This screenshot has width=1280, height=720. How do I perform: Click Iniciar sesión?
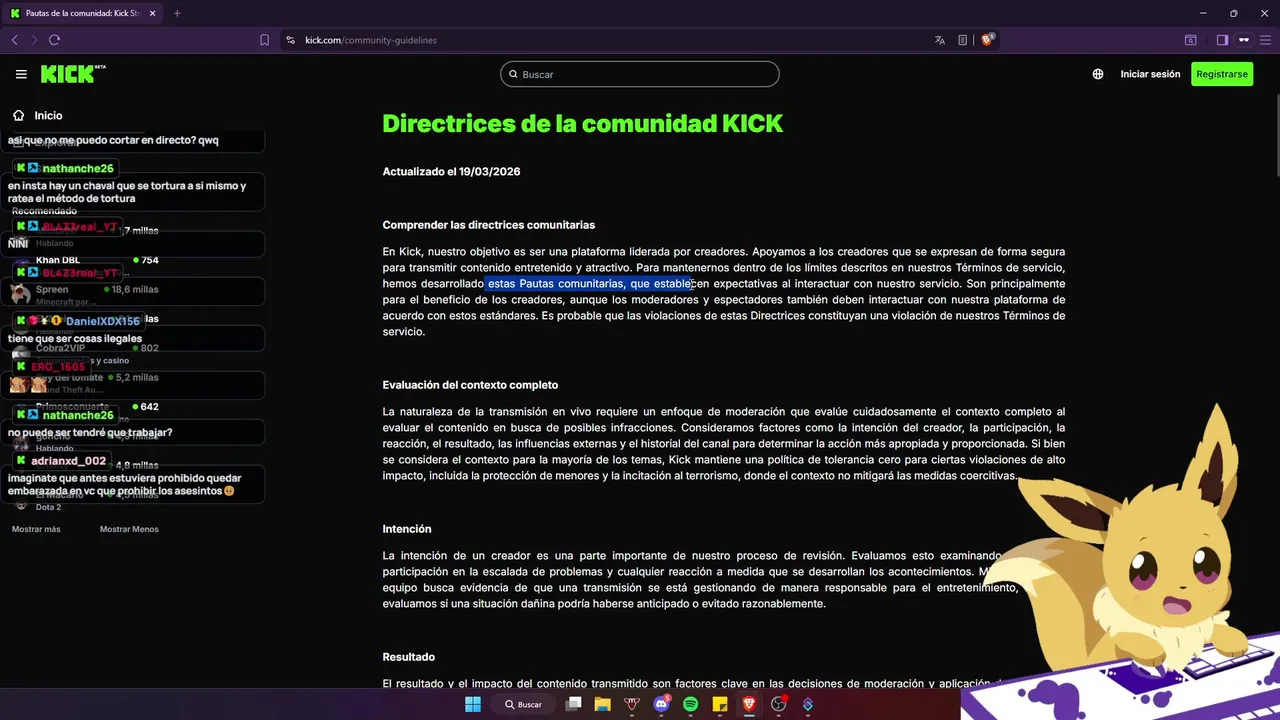click(1150, 74)
